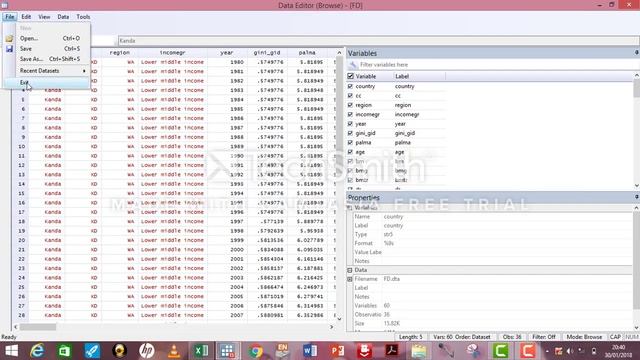
Task: Switch to the Stata taskbar icon
Action: pos(228,351)
